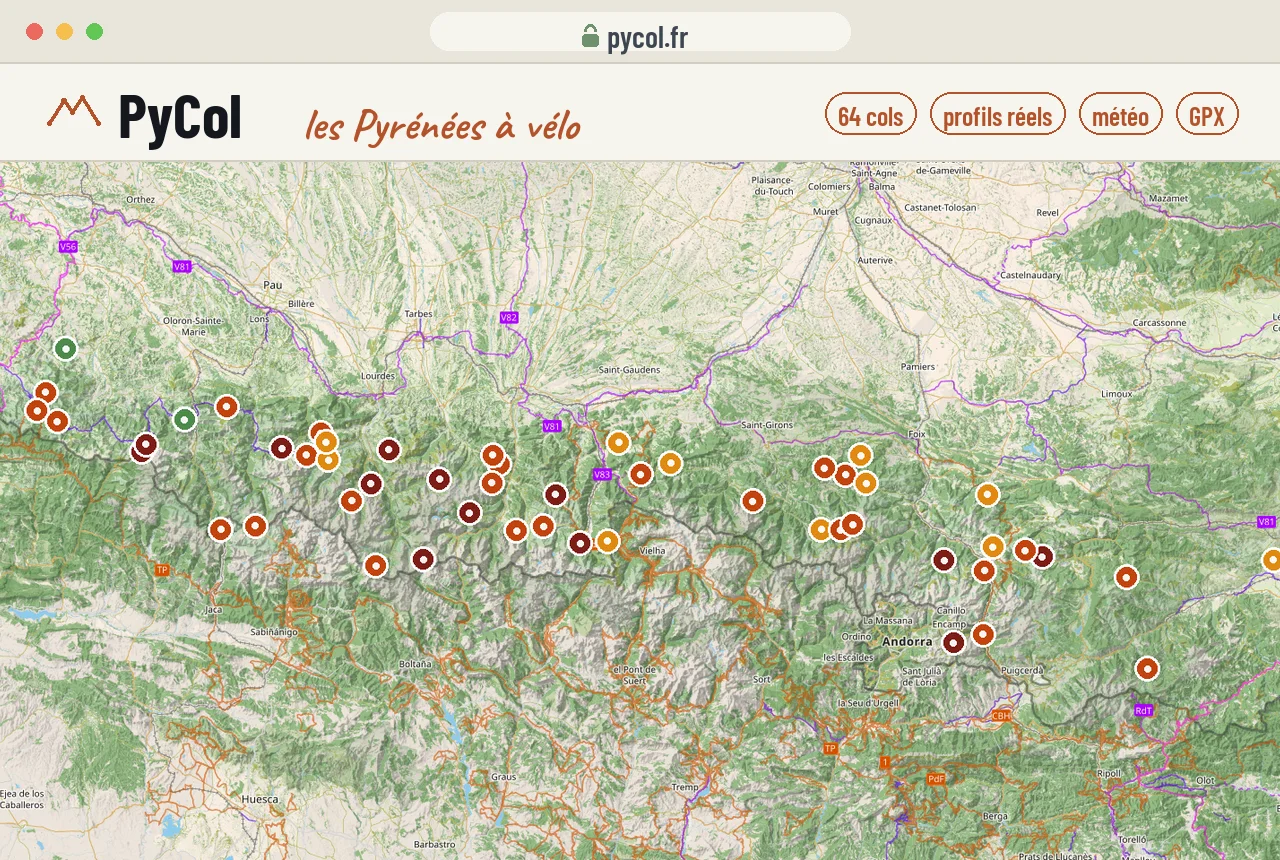Click the 'Orthez' town label

tap(140, 200)
